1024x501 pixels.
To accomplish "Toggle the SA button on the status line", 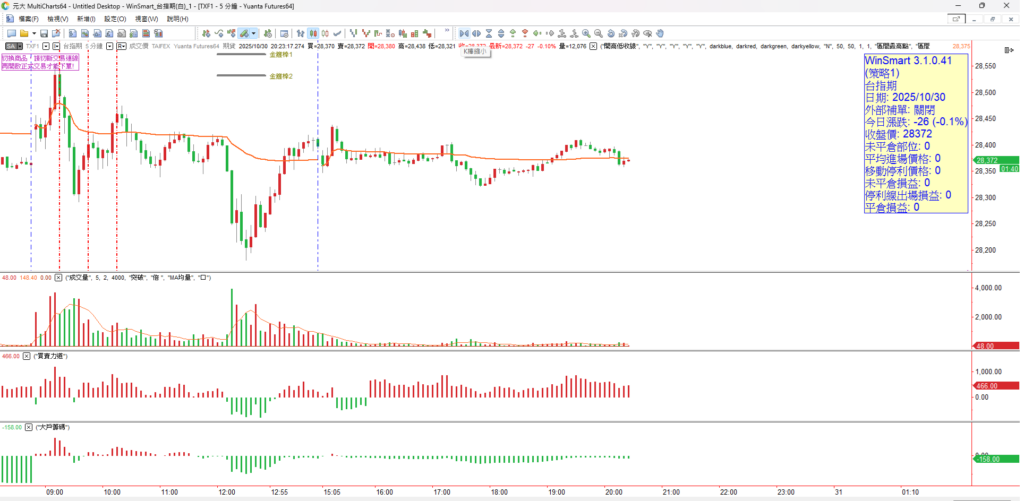I will coord(12,46).
